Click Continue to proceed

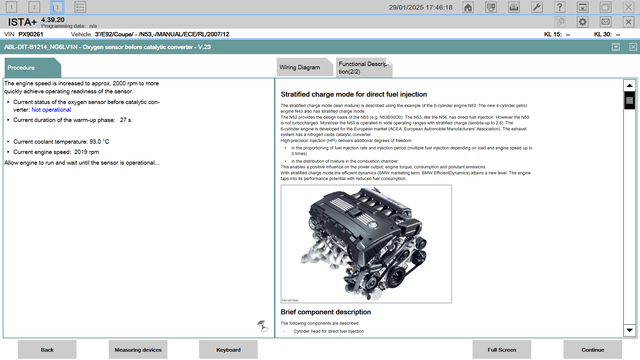[x=593, y=350]
